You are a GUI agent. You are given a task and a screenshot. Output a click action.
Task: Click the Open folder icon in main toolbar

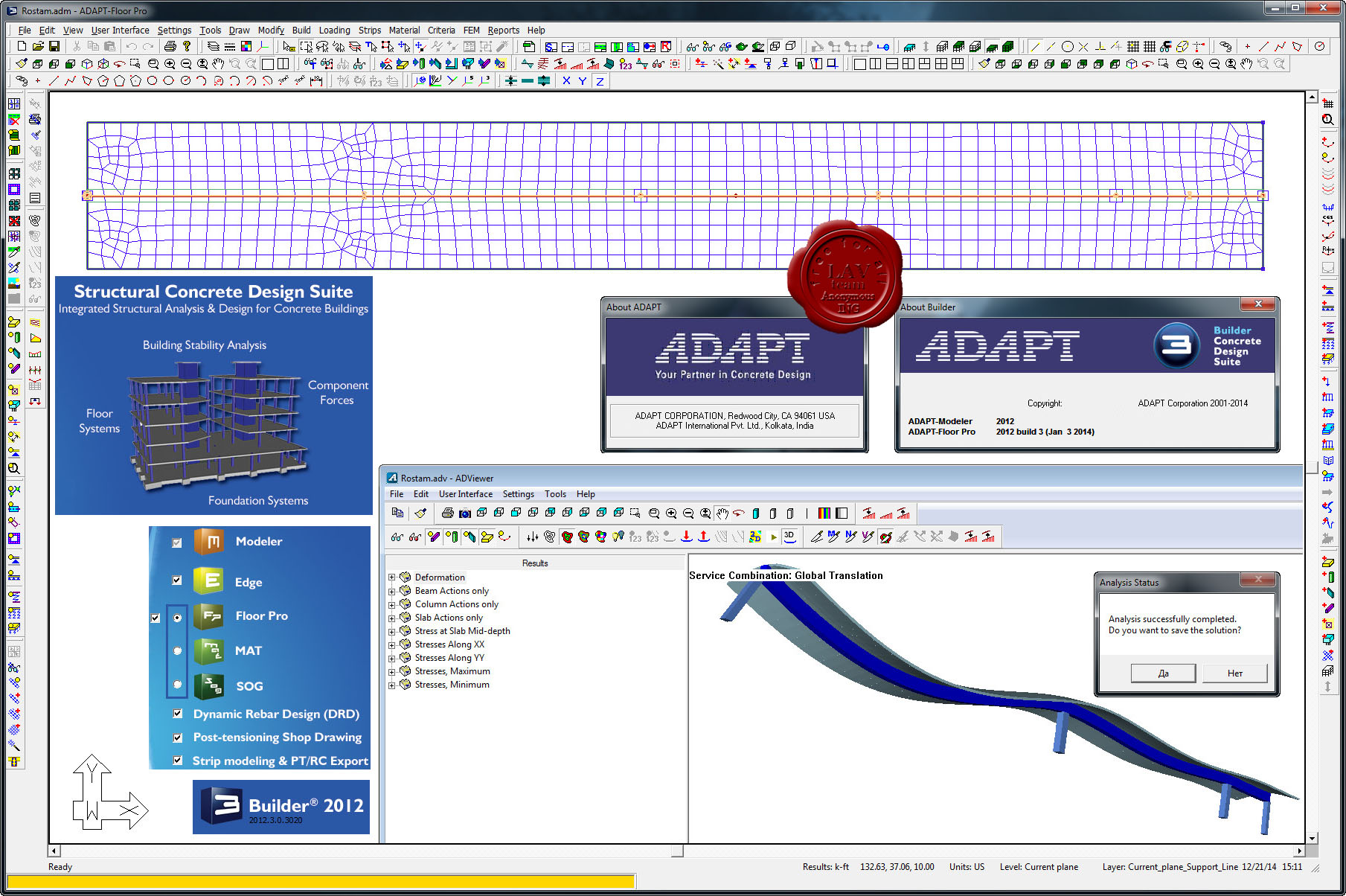[x=38, y=46]
